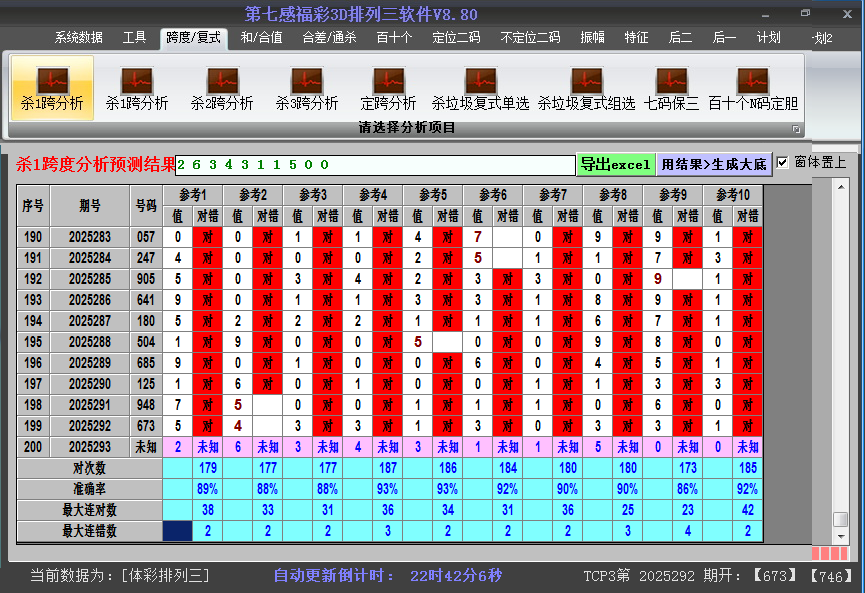865x593 pixels.
Task: Open the second 杀1跨分析 analysis icon
Action: (x=135, y=87)
